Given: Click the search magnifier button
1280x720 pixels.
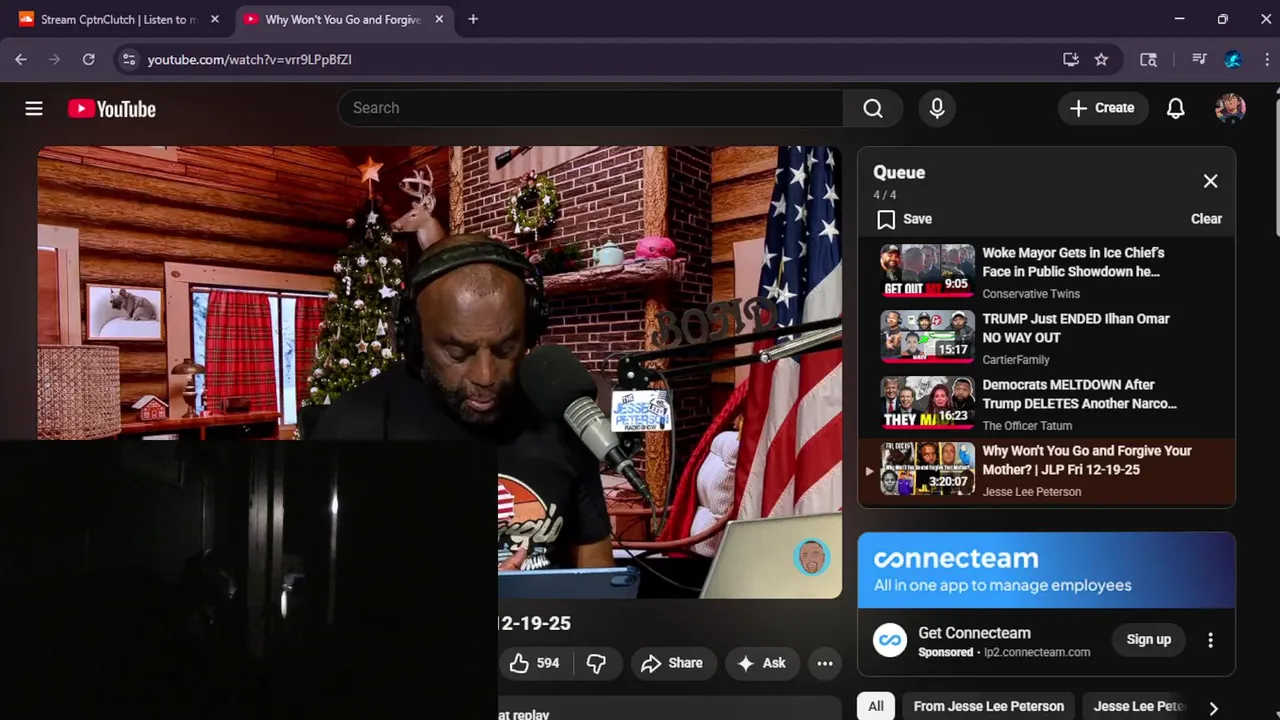Looking at the screenshot, I should (873, 108).
